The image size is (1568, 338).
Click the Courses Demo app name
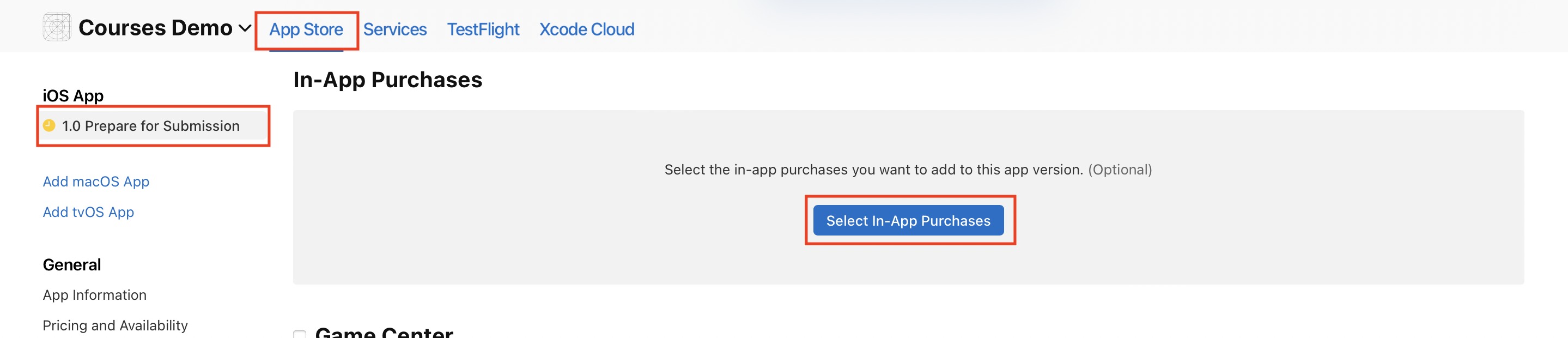coord(155,28)
